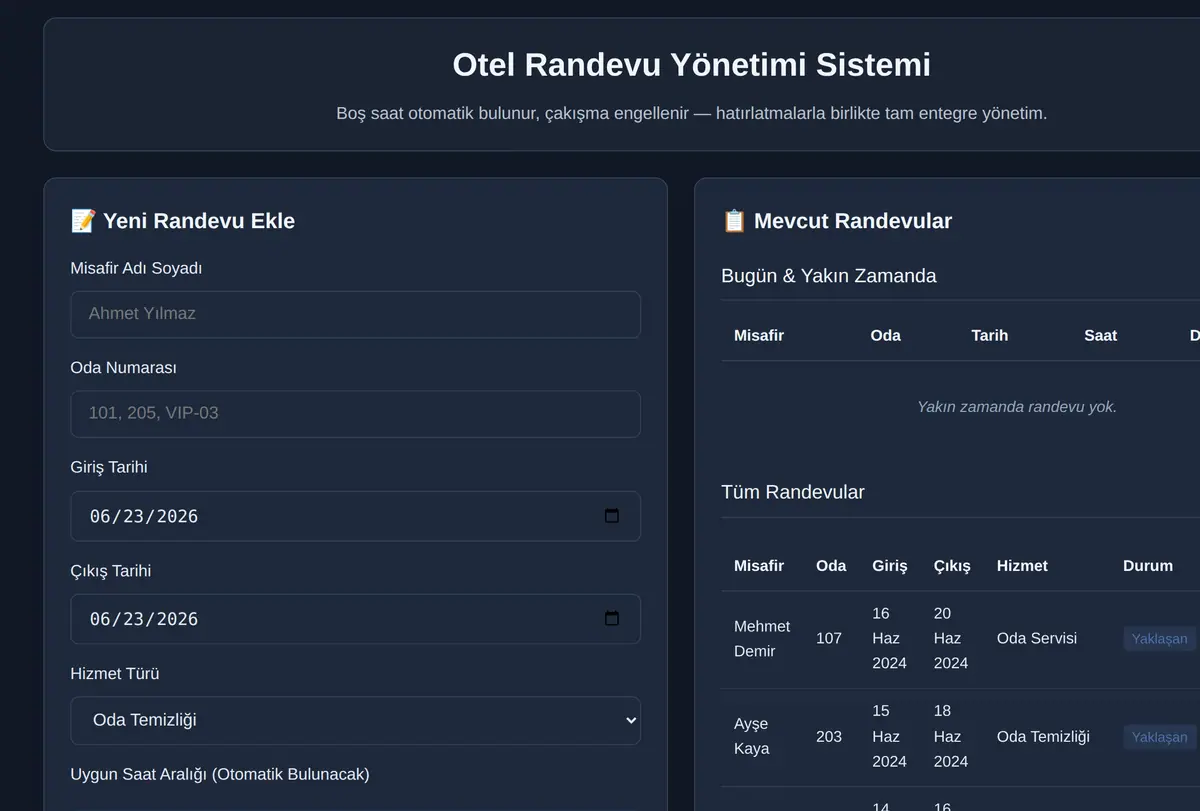Click the Mevcut Randevular panel title
This screenshot has width=1200, height=811.
click(x=837, y=221)
